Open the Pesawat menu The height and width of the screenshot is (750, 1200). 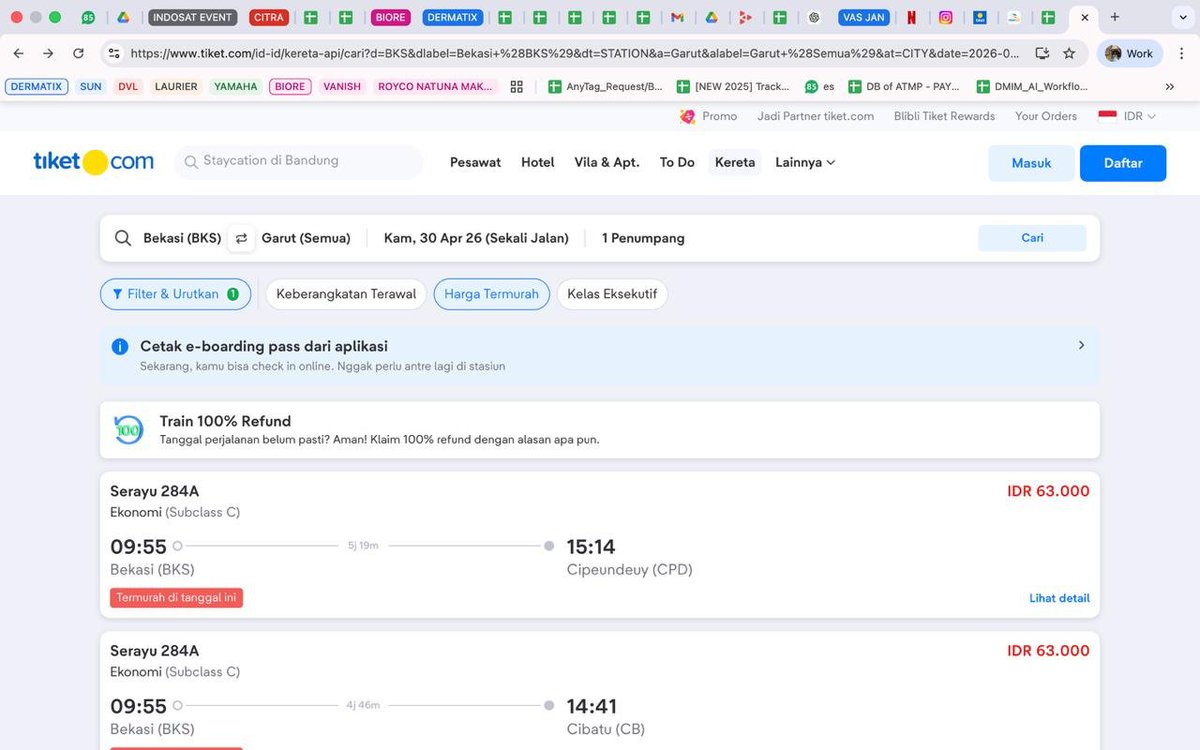(x=475, y=162)
